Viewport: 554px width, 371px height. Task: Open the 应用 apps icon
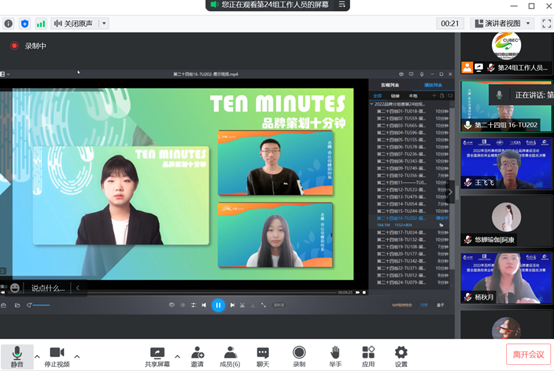pyautogui.click(x=368, y=356)
